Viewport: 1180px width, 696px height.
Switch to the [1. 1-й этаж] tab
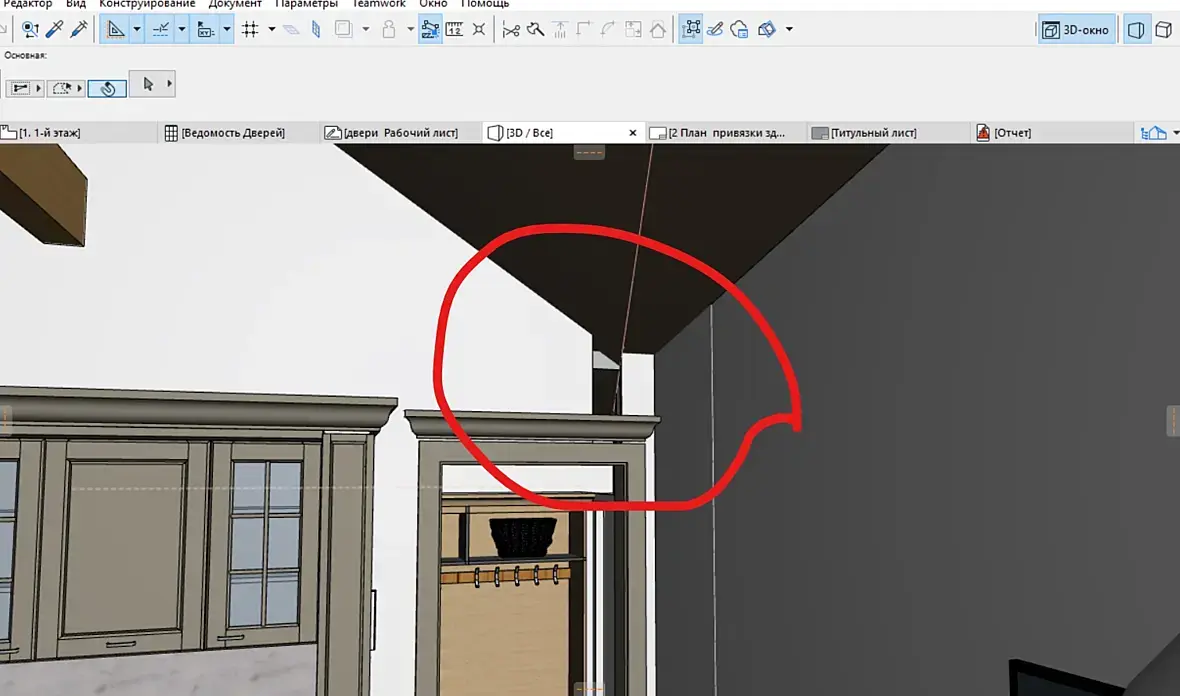click(79, 132)
